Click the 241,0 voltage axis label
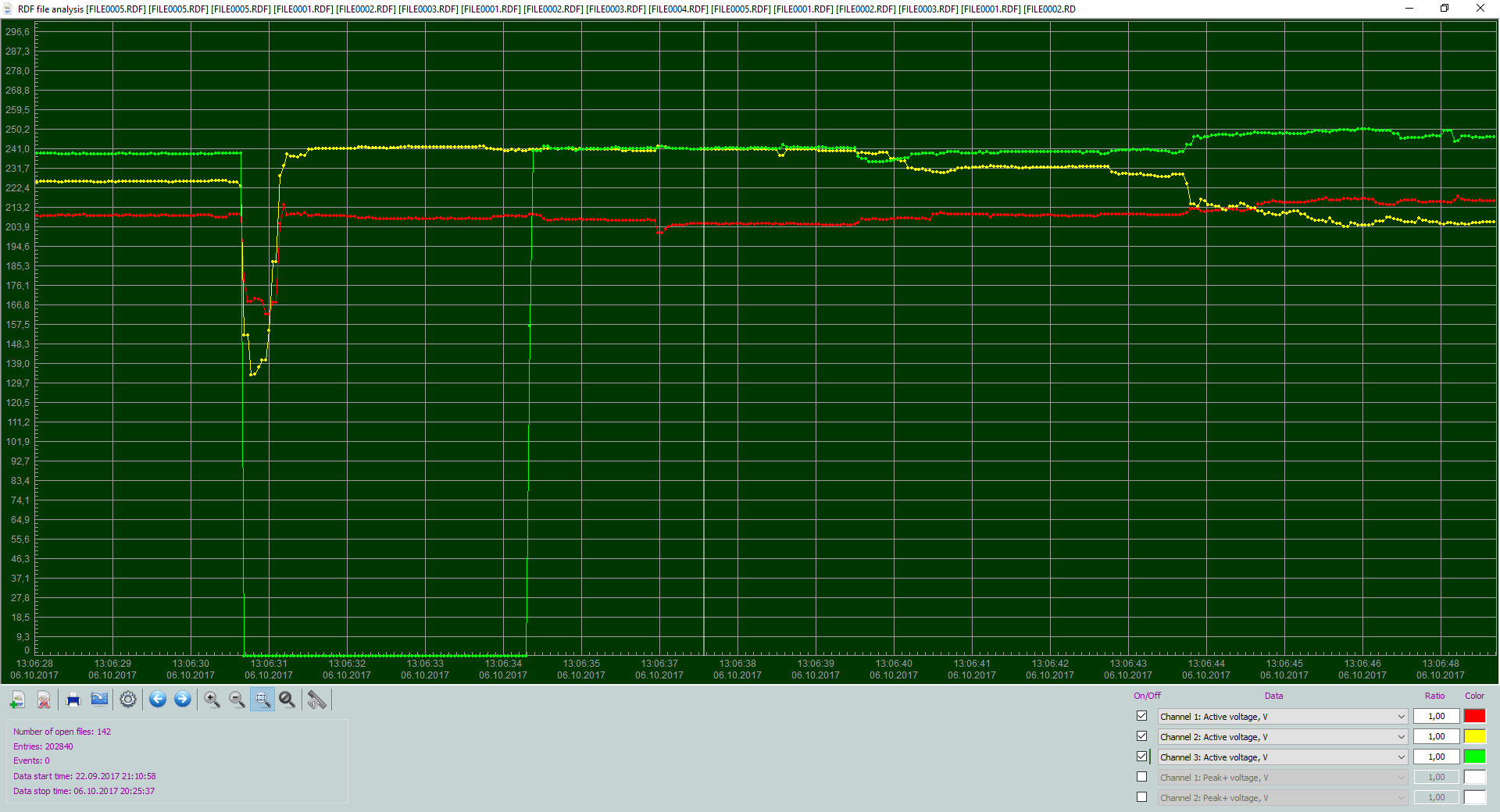Image resolution: width=1500 pixels, height=812 pixels. pyautogui.click(x=17, y=149)
